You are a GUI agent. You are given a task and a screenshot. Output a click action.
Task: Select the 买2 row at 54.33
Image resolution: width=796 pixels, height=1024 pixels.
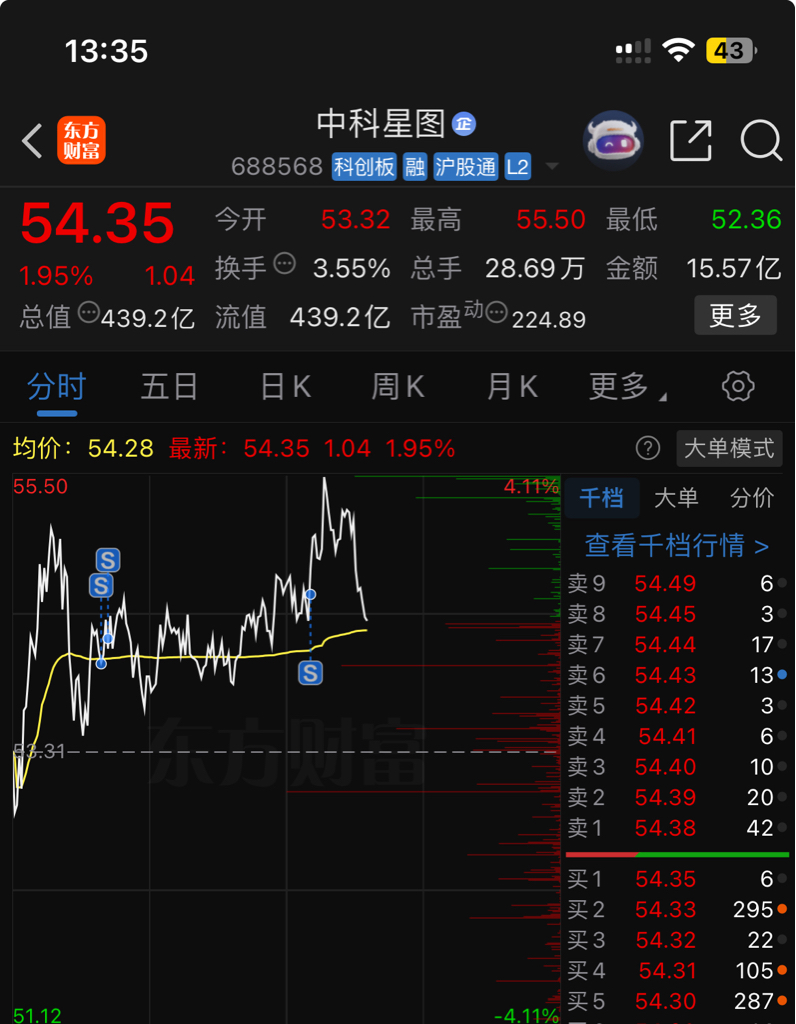click(x=677, y=910)
